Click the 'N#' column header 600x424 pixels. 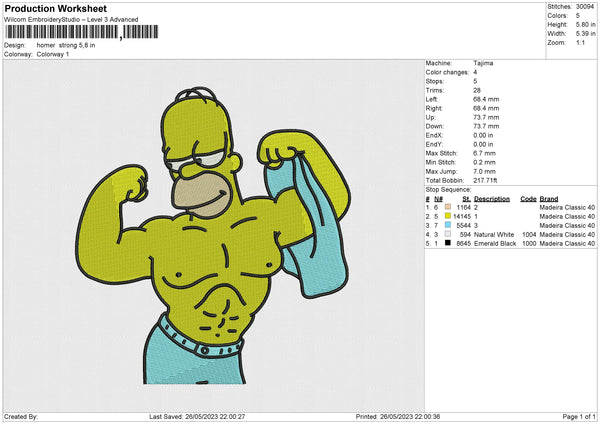click(438, 199)
